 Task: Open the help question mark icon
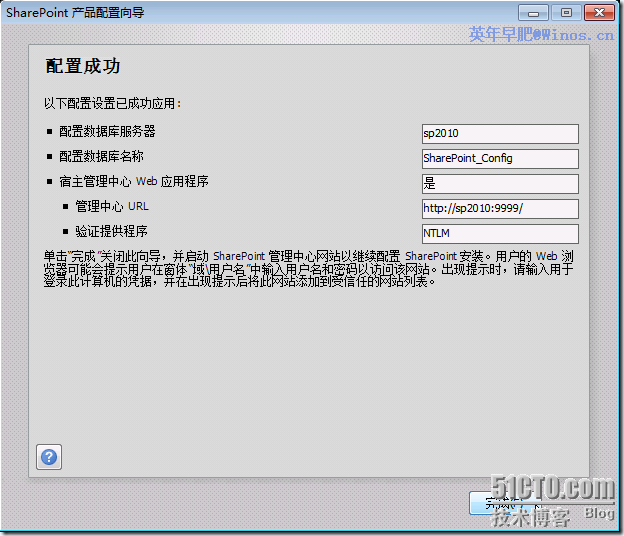(49, 457)
